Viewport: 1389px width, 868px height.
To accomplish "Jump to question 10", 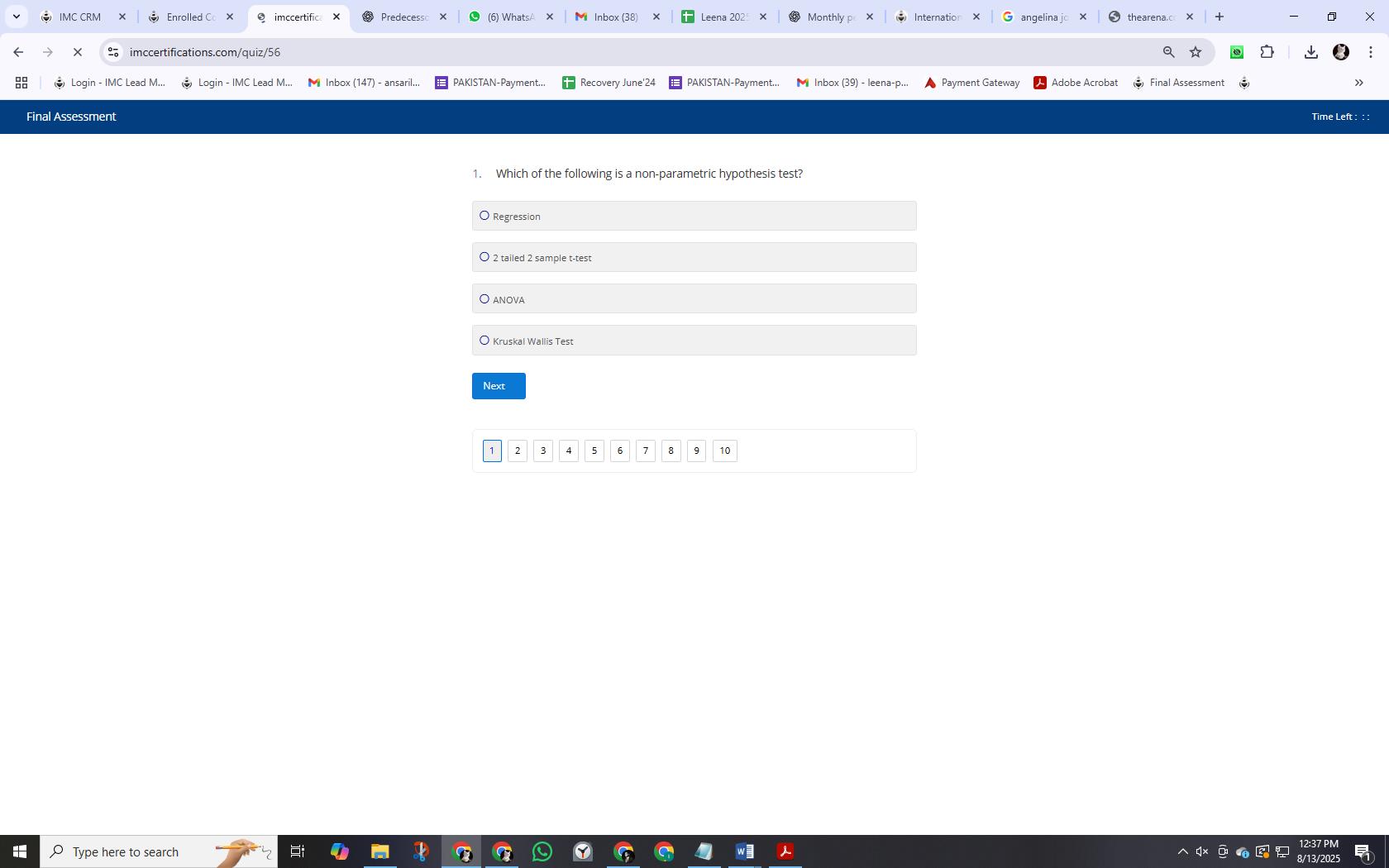I will (725, 451).
